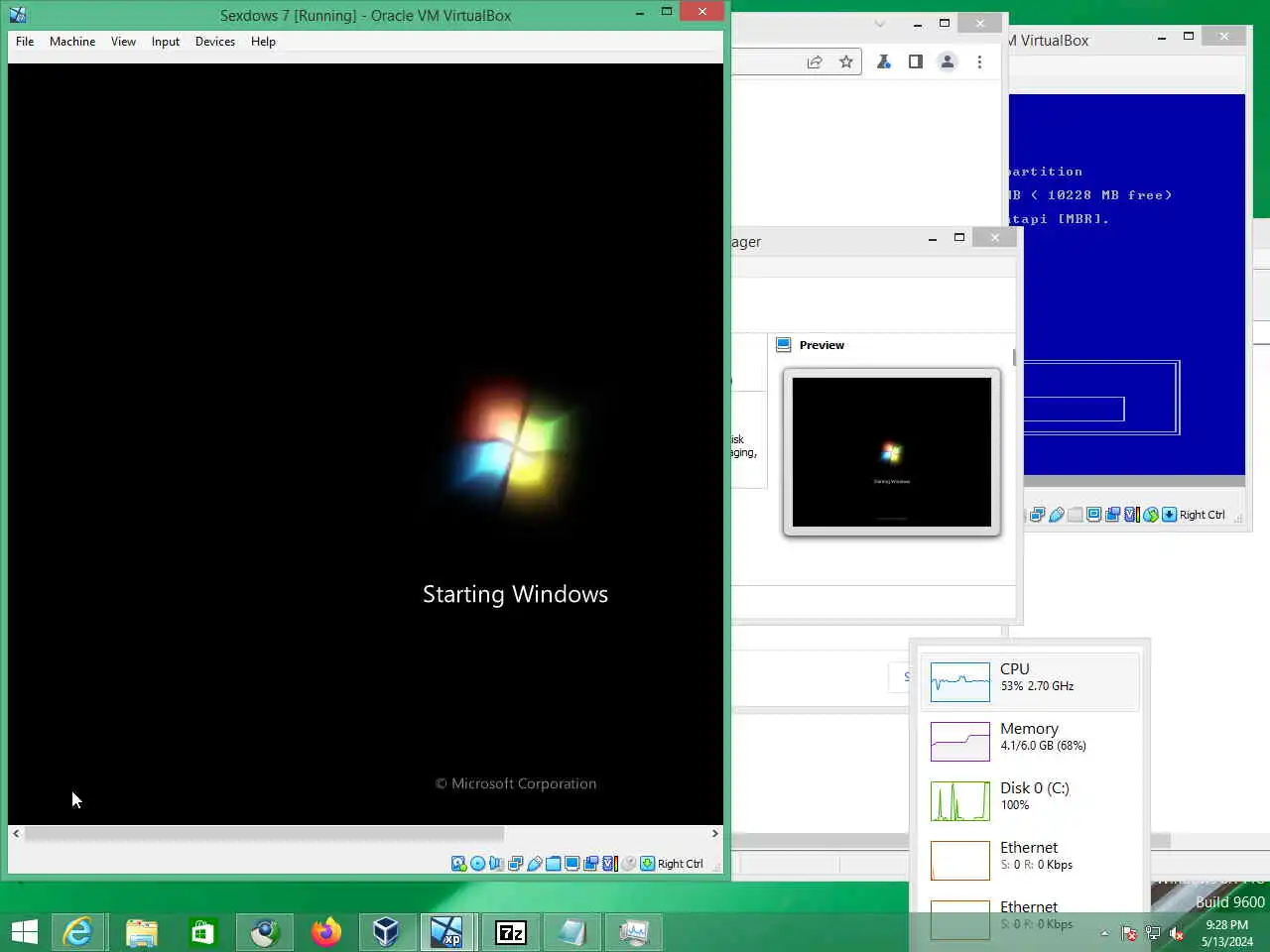Click the greyed mouse integration icon in Sexdows 7 status bar
1270x952 pixels.
point(628,864)
